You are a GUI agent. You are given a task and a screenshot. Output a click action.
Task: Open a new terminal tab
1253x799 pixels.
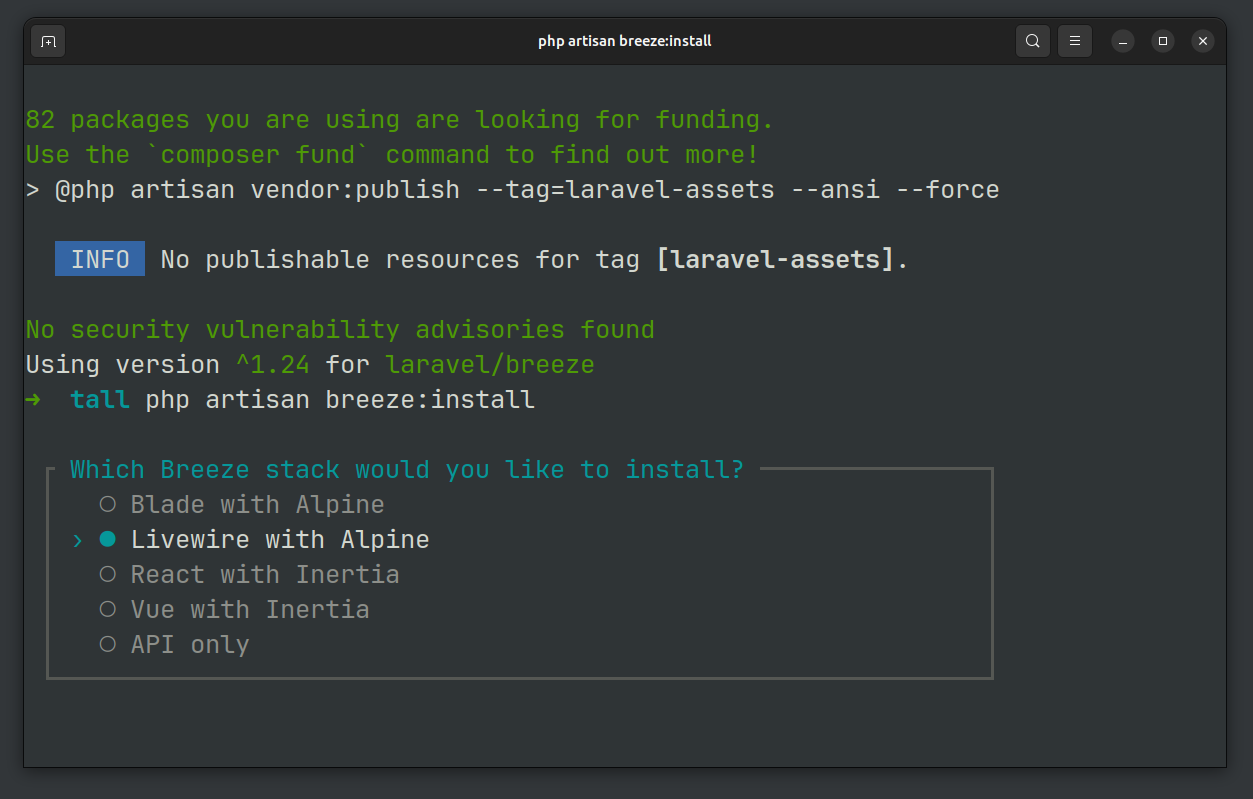(48, 41)
